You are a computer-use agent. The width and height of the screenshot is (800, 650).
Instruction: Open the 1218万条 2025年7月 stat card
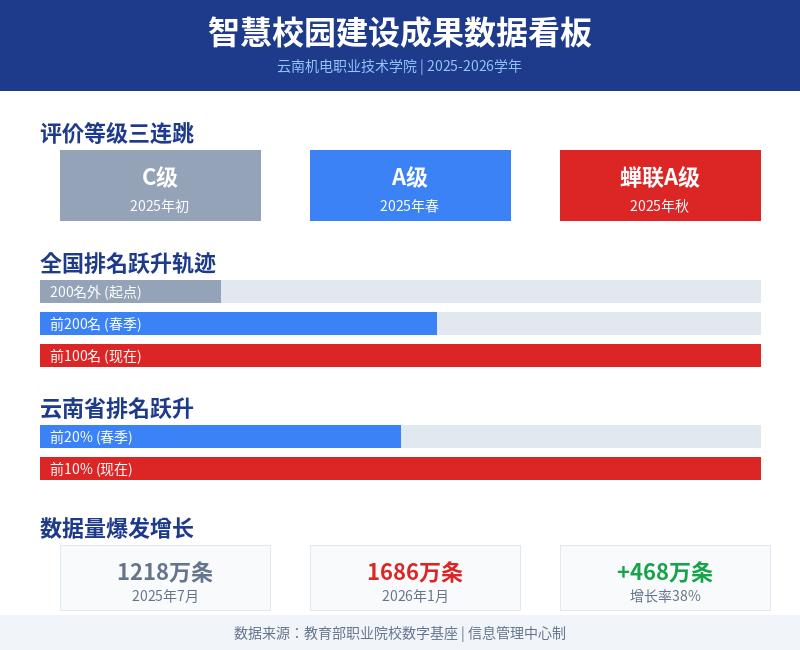click(165, 578)
